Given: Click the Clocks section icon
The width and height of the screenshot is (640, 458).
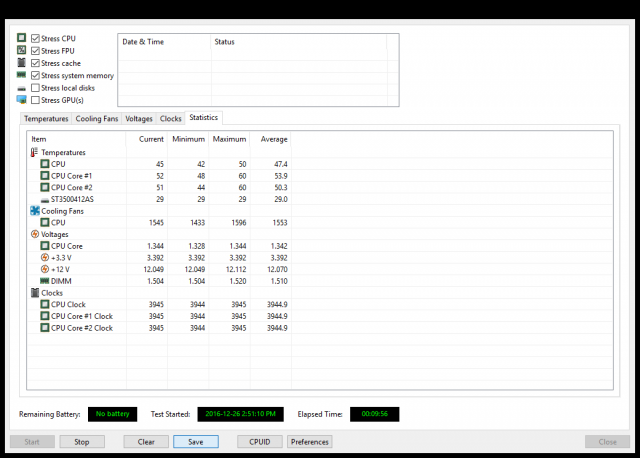Looking at the screenshot, I should tap(35, 293).
